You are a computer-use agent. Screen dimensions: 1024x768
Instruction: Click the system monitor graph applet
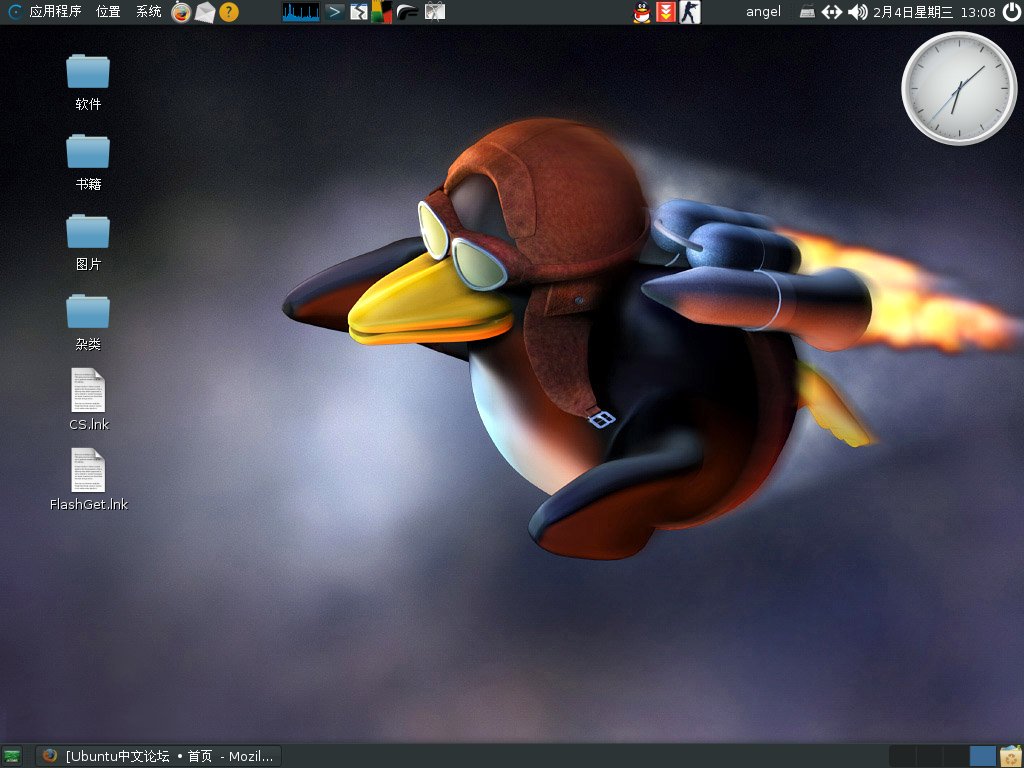click(x=301, y=12)
